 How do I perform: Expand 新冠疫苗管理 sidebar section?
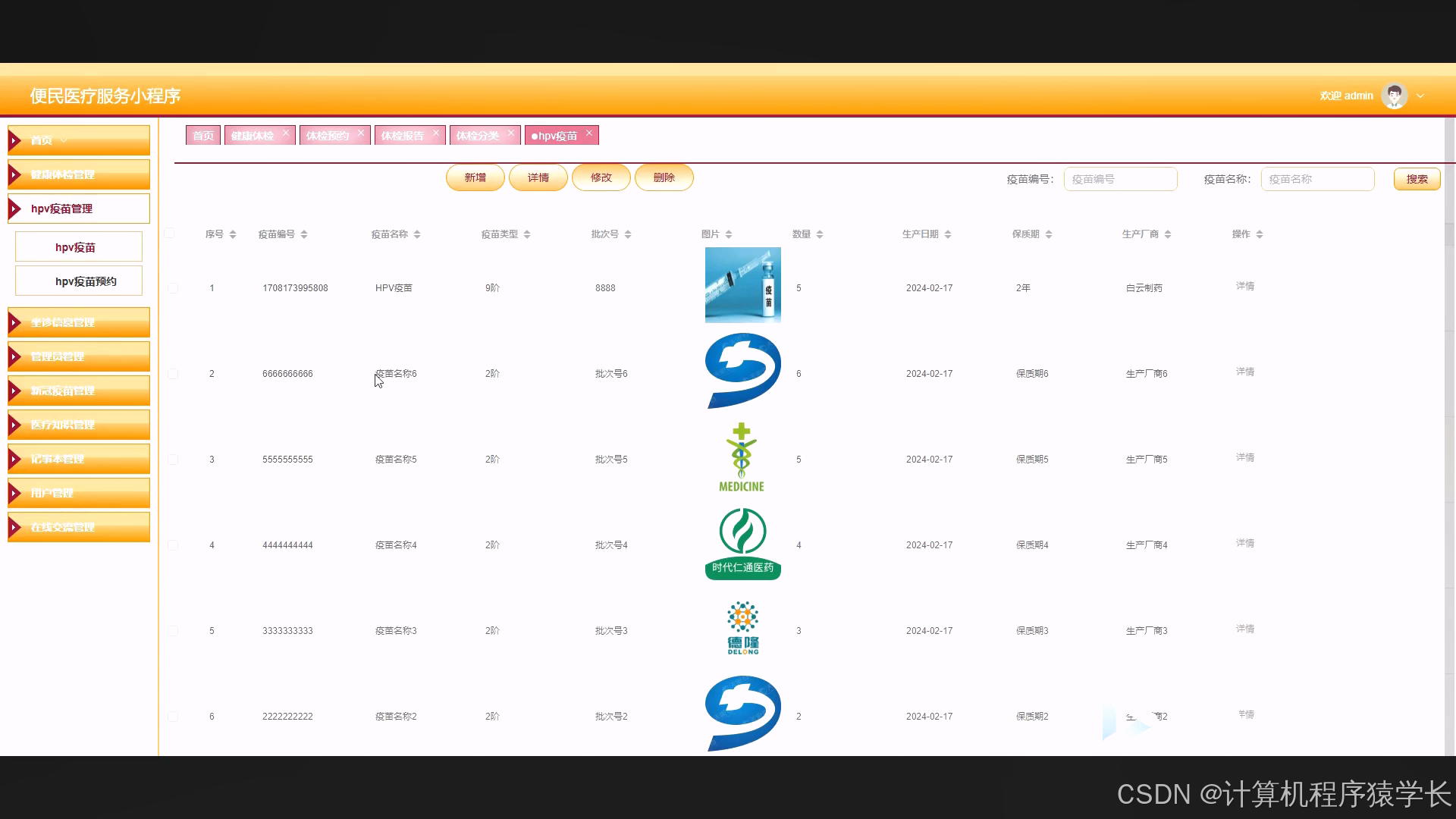[79, 391]
